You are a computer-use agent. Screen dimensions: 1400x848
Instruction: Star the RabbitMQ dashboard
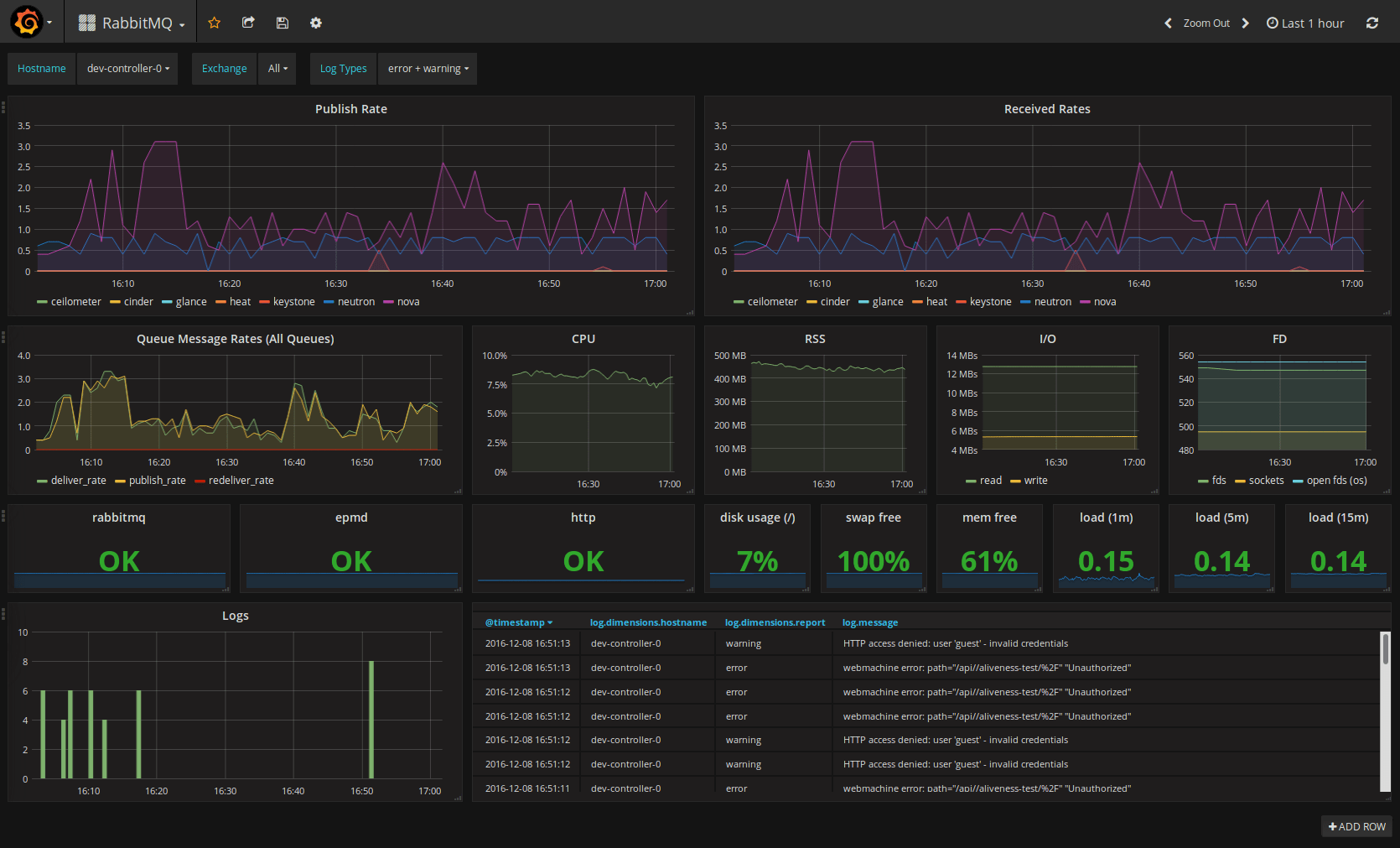(215, 23)
